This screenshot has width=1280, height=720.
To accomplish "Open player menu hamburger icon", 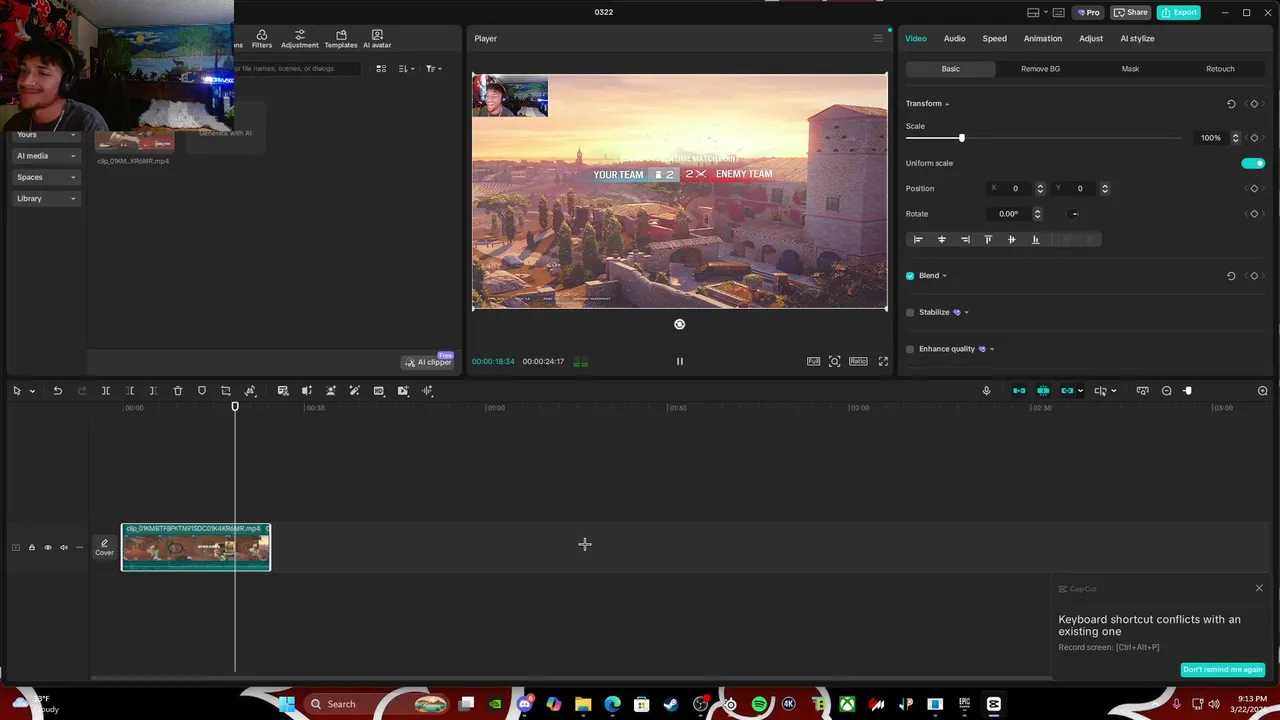I will (x=878, y=38).
